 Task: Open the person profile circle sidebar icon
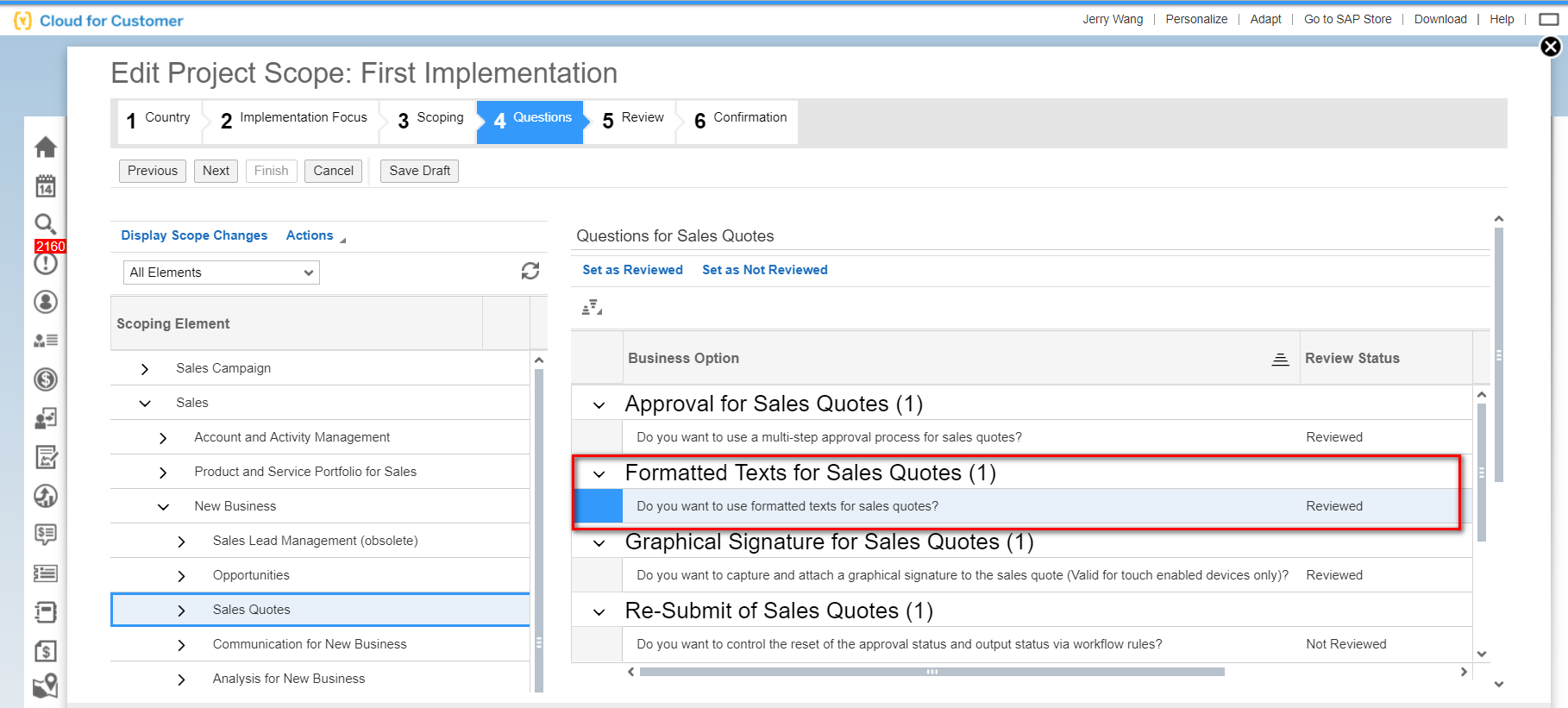pos(46,302)
